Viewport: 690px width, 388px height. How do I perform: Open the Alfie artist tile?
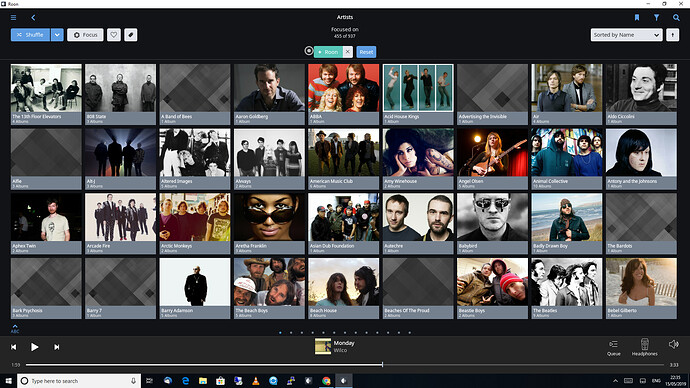pos(46,159)
